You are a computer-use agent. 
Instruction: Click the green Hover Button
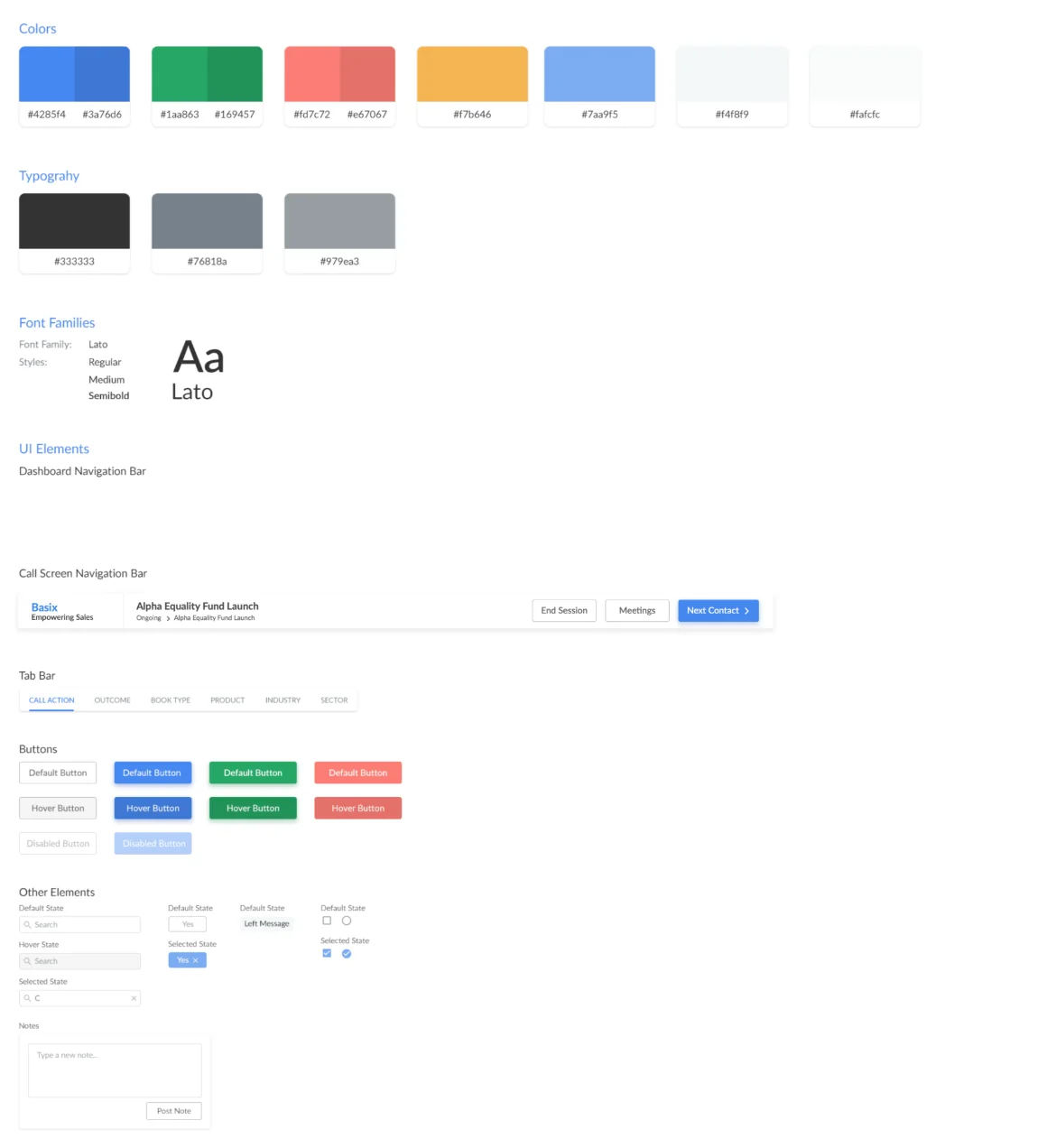point(253,809)
